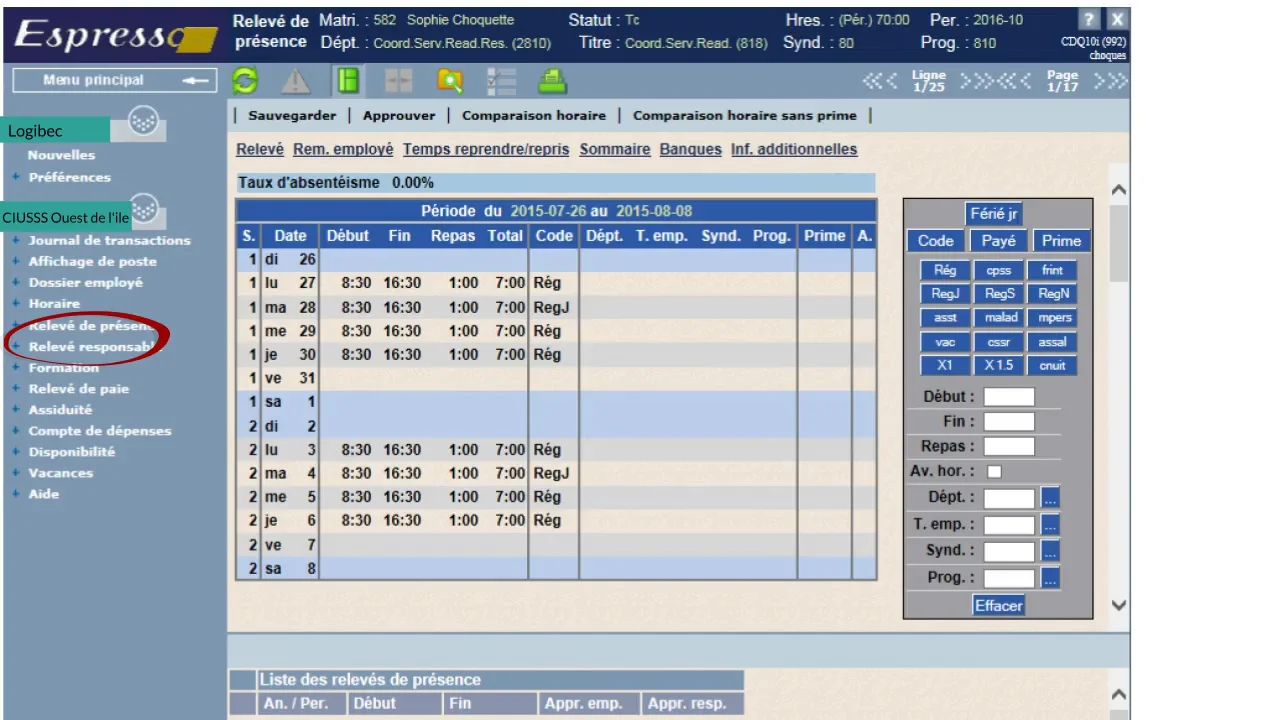Image resolution: width=1280 pixels, height=720 pixels.
Task: Click the folder search magnifier icon
Action: coord(450,81)
